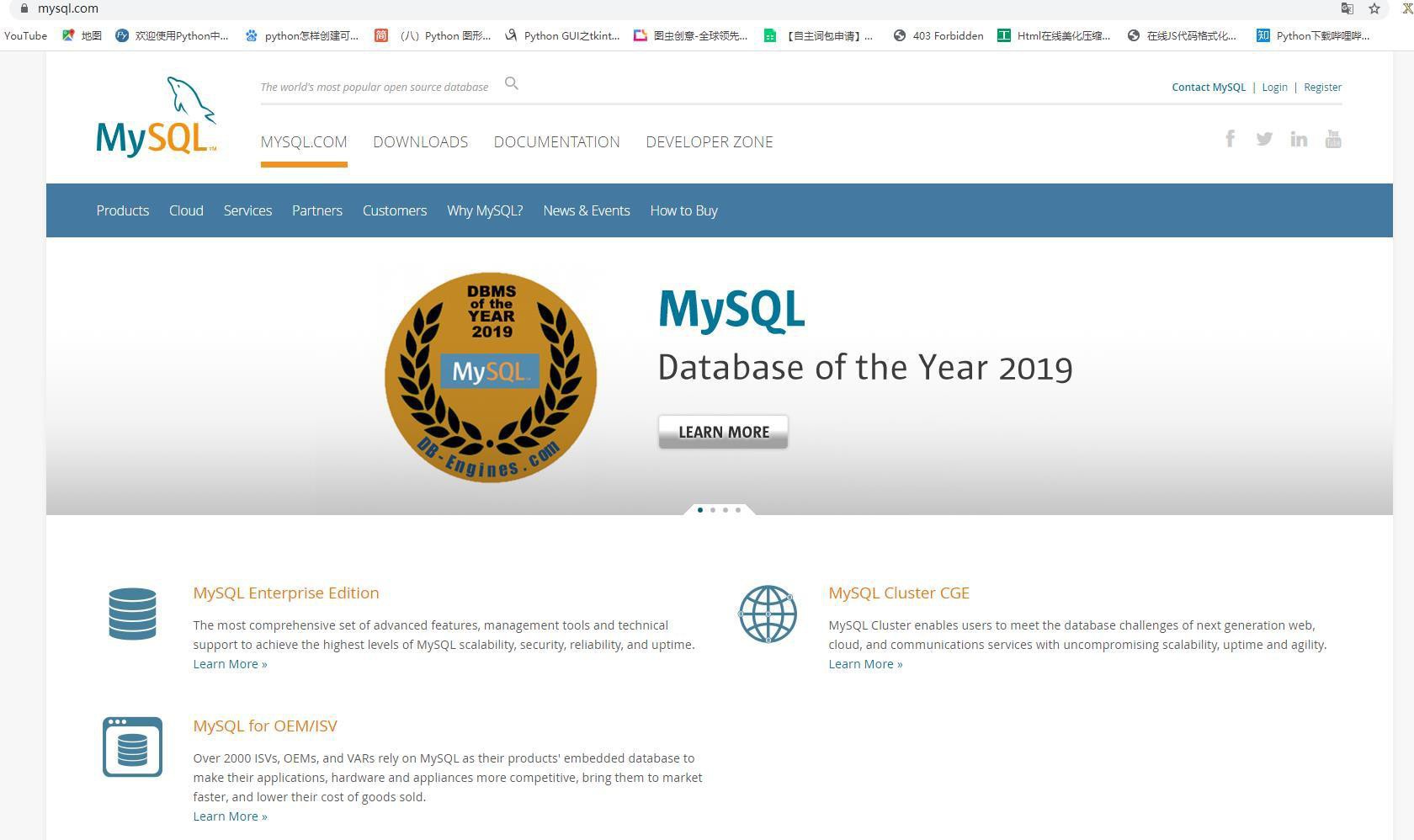Open the python怎样创建可 bookmark
This screenshot has width=1414, height=840.
[301, 35]
